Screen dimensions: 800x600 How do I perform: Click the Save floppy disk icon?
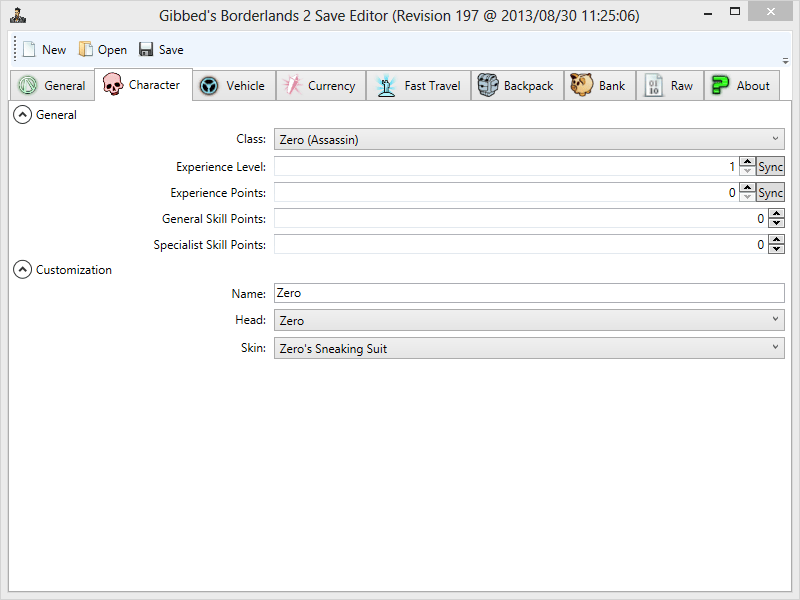(146, 49)
